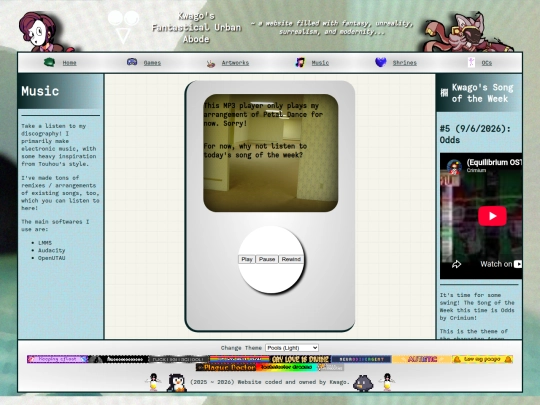Image resolution: width=540 pixels, height=405 pixels.
Task: Click the 'OpenUTAU' list item
Action: click(x=51, y=258)
